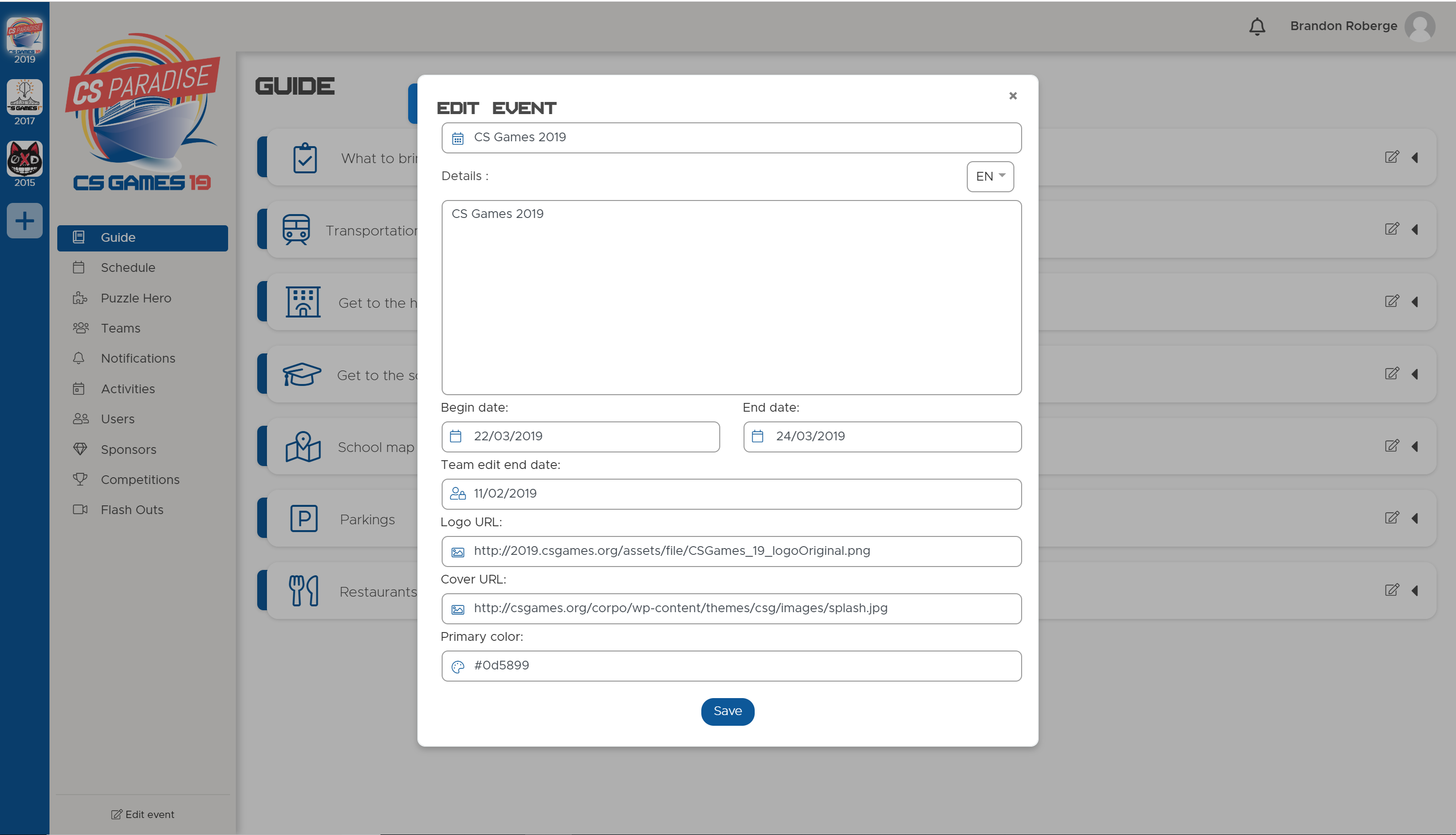Click the user-lock icon in team edit date

coord(458,494)
